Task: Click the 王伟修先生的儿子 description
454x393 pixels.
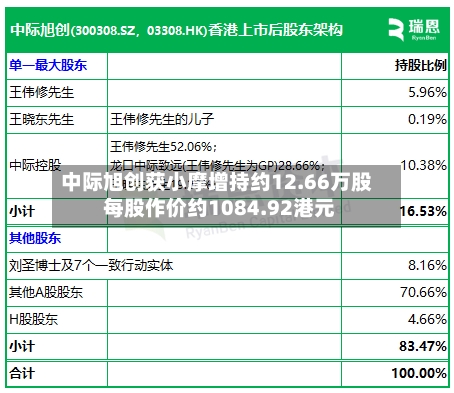Action: coord(162,119)
